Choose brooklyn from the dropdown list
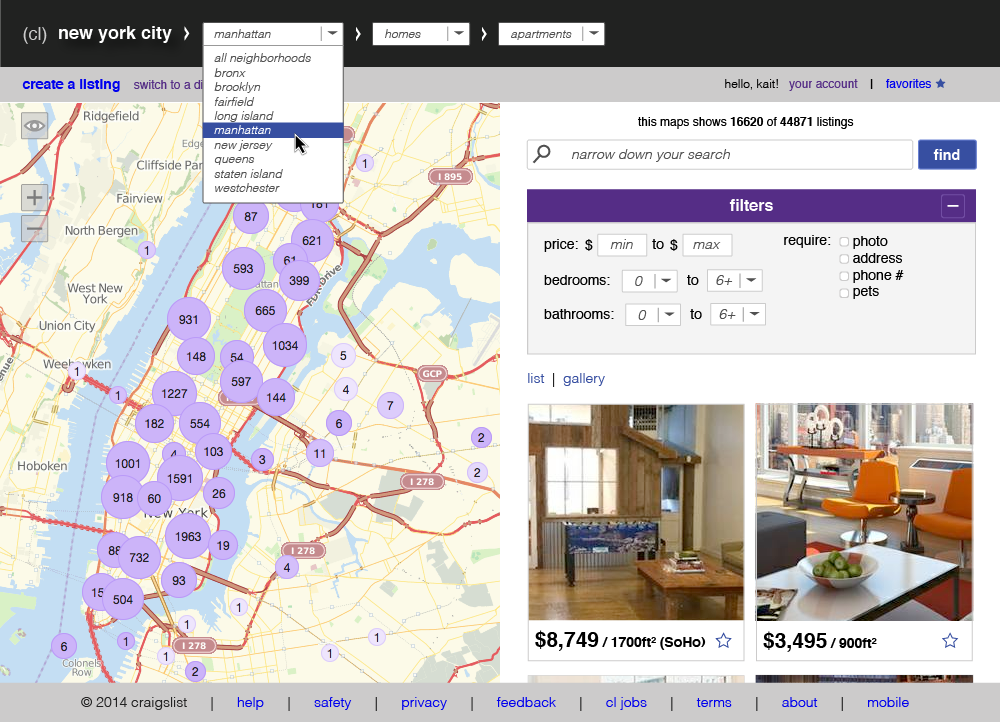The height and width of the screenshot is (722, 1000). [237, 87]
